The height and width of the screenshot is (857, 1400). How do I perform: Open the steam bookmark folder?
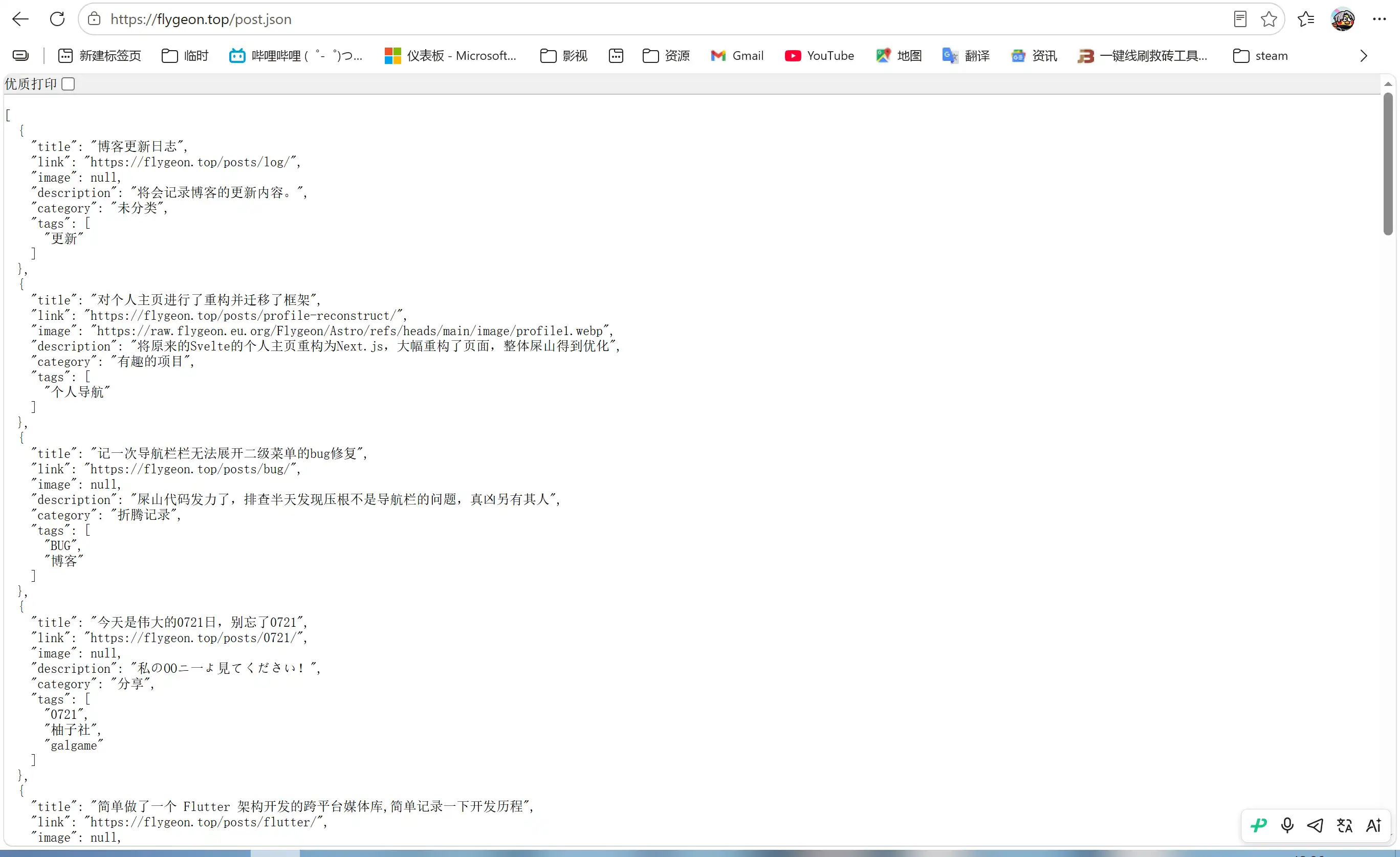coord(1260,55)
